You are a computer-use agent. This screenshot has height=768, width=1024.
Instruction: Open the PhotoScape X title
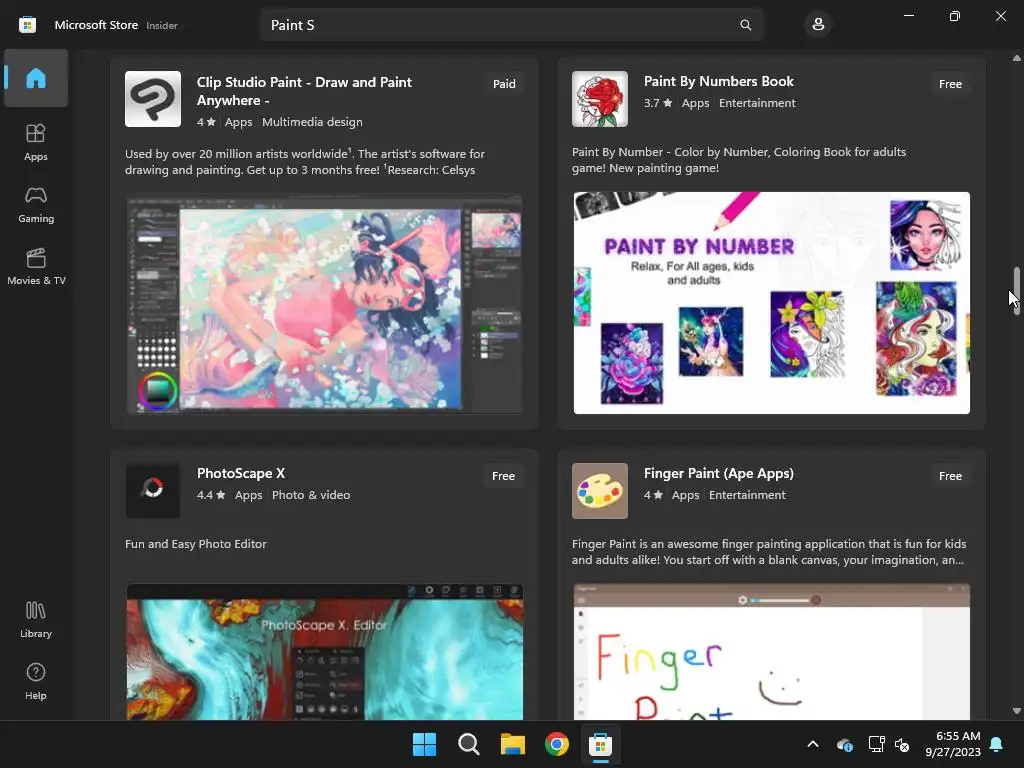(241, 473)
